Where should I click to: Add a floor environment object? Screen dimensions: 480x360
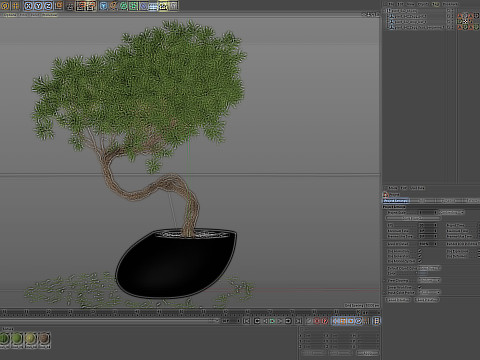tap(153, 6)
